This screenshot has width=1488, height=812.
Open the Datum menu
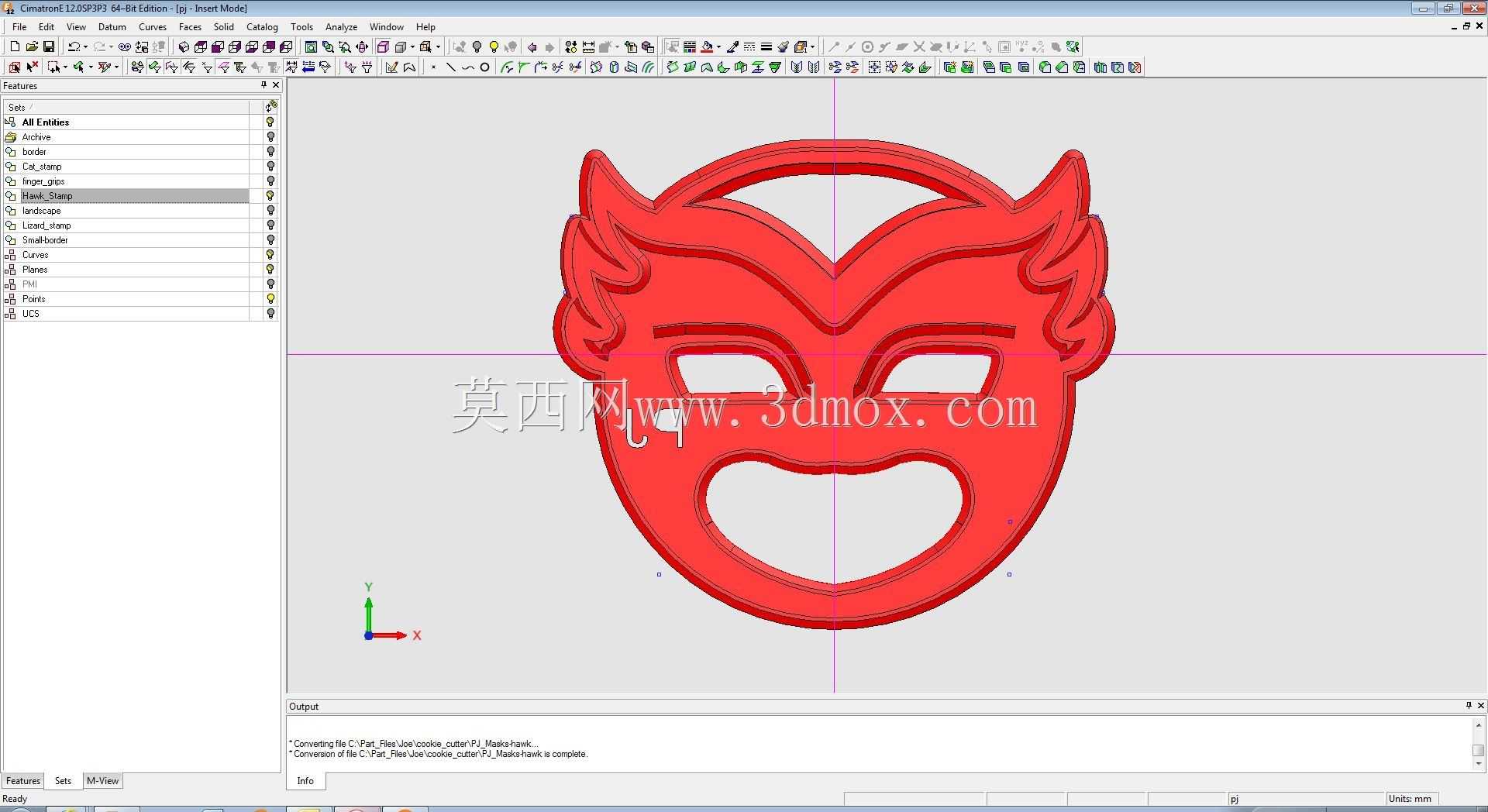(x=112, y=26)
